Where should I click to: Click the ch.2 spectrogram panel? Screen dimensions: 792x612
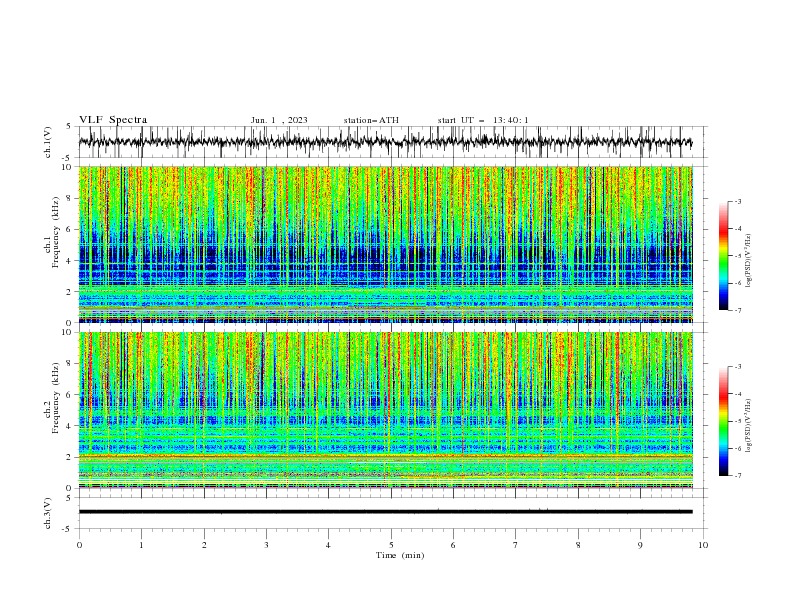click(x=386, y=410)
